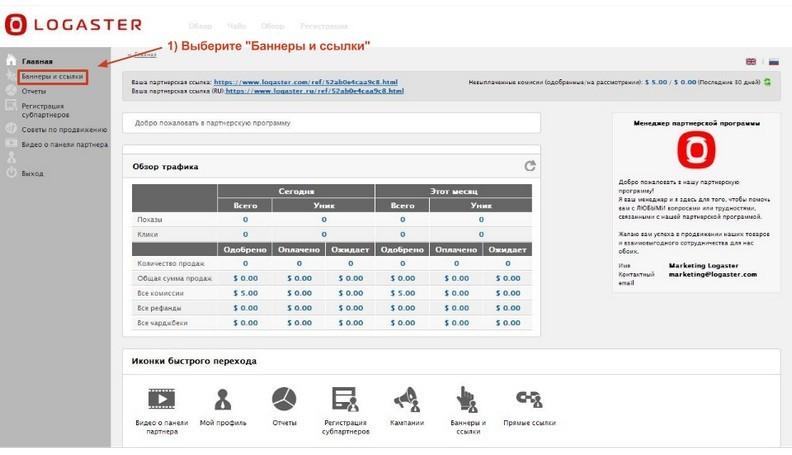Click the Все рефанды row label
Viewport: 792px width, 455px height.
tap(159, 308)
